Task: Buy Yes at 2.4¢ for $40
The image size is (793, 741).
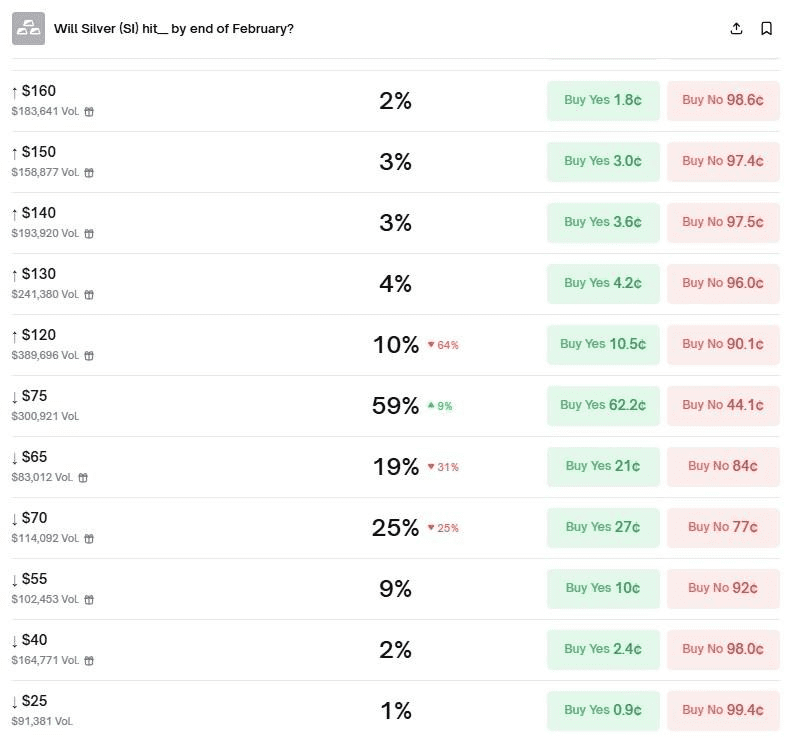Action: [603, 650]
